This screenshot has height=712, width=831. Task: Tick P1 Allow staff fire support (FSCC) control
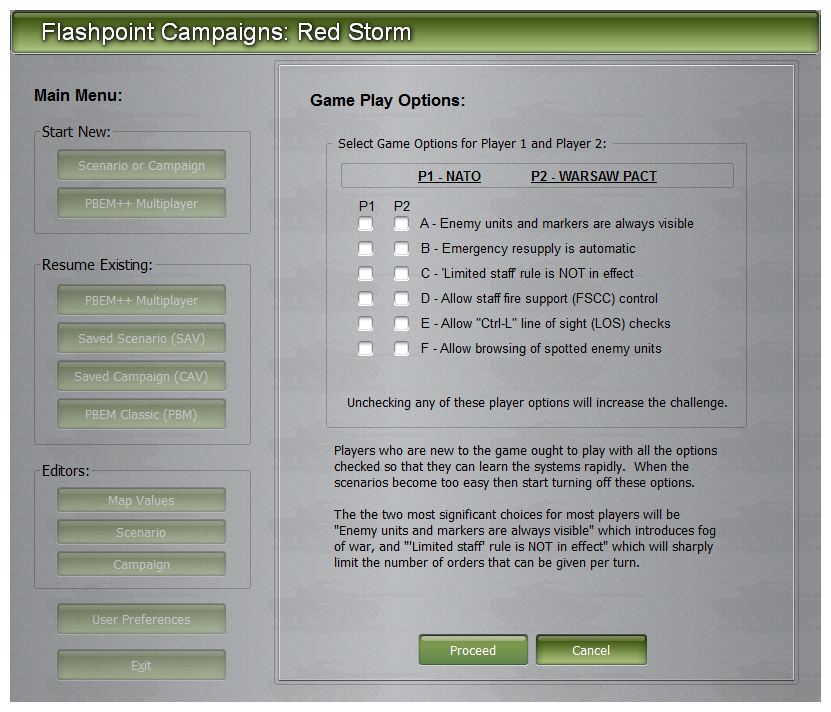pos(365,298)
